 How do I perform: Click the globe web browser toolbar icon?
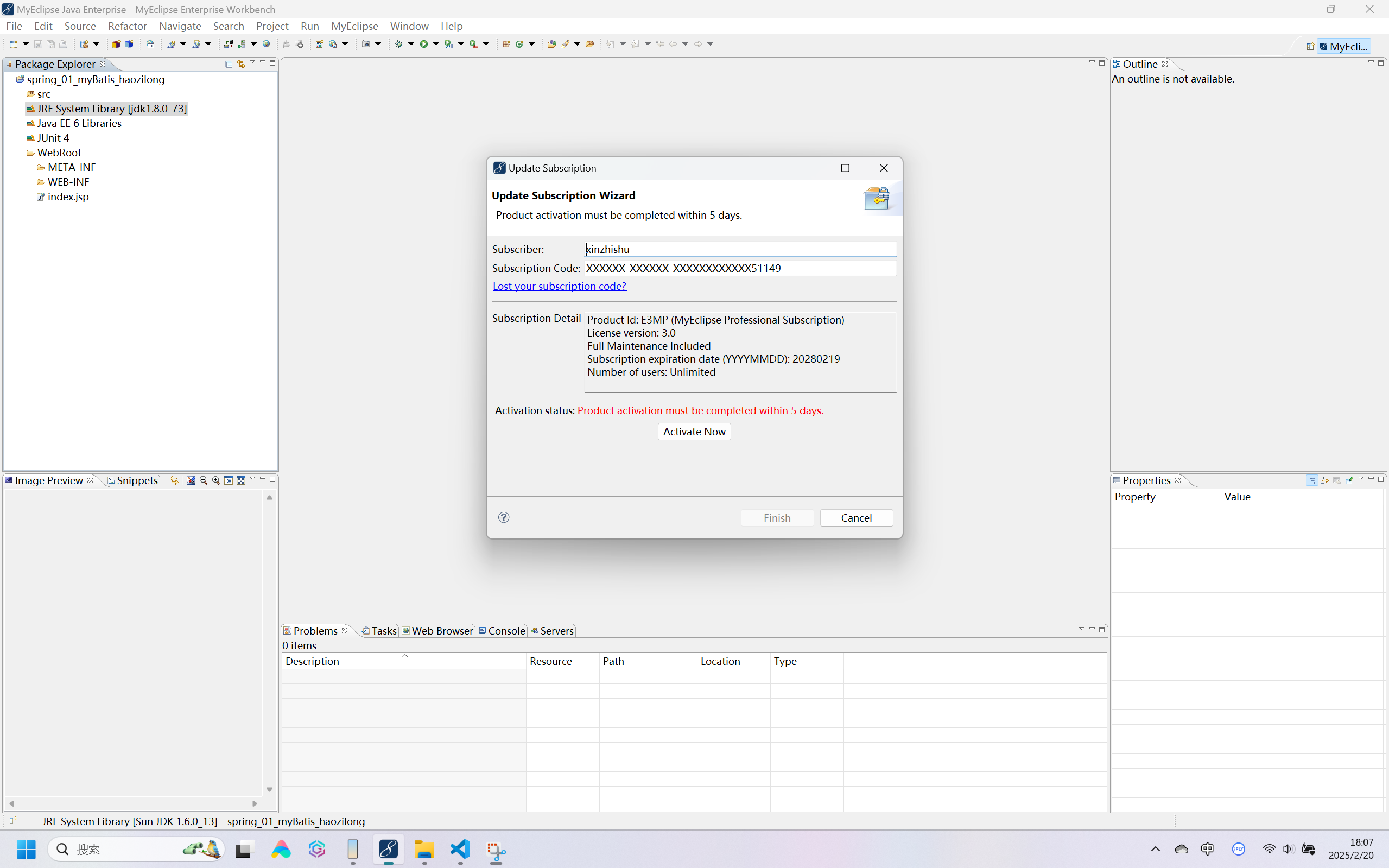(x=267, y=44)
